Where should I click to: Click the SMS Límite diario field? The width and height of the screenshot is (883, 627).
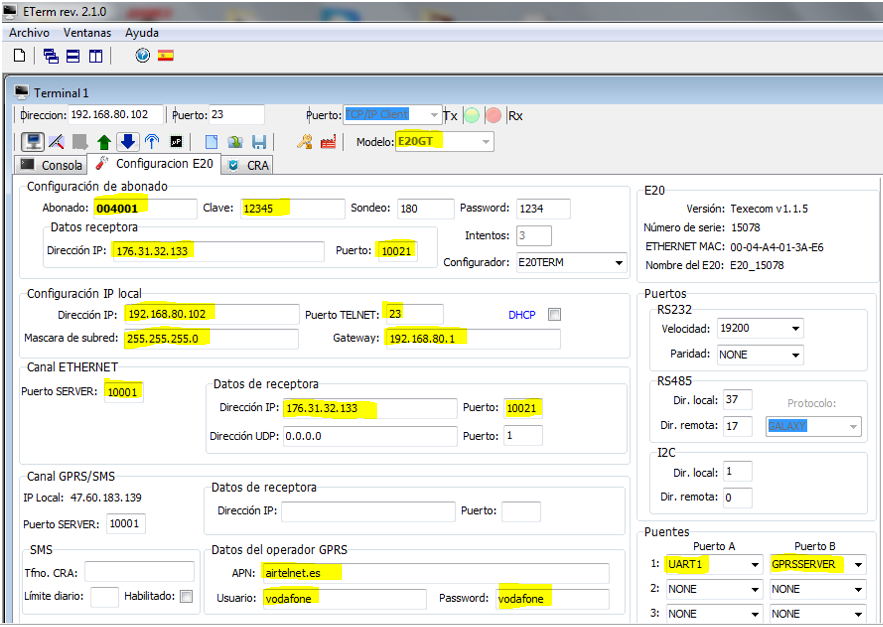pos(104,597)
